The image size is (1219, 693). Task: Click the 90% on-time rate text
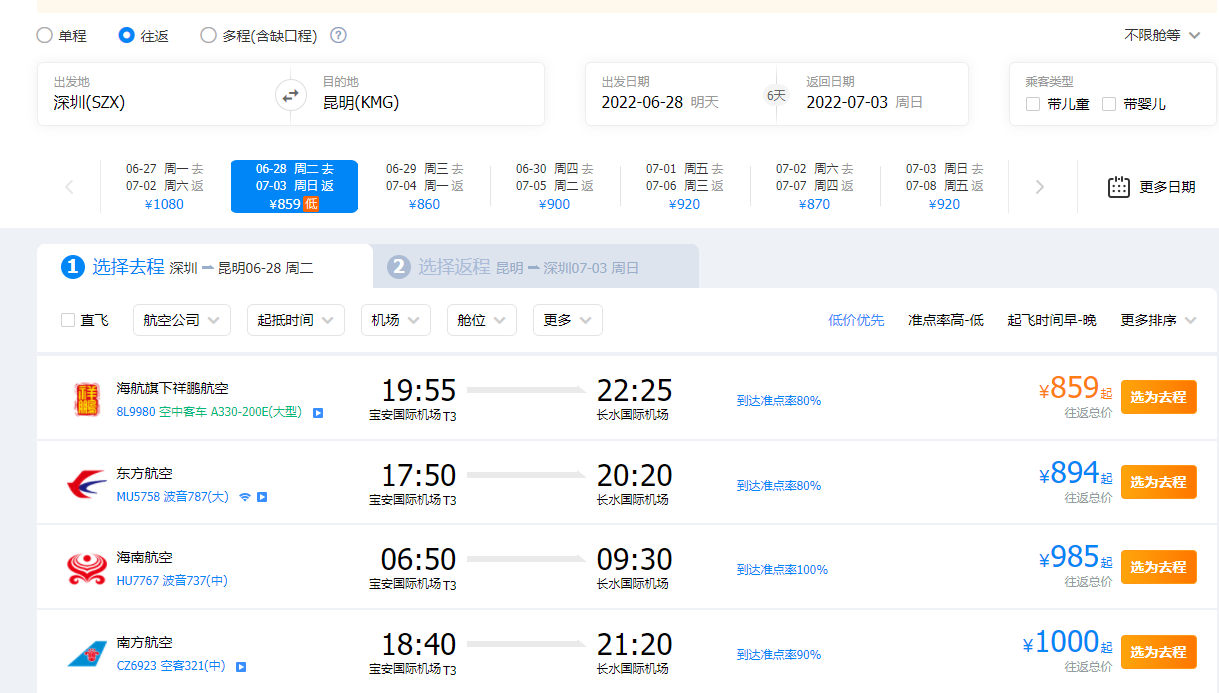(779, 655)
